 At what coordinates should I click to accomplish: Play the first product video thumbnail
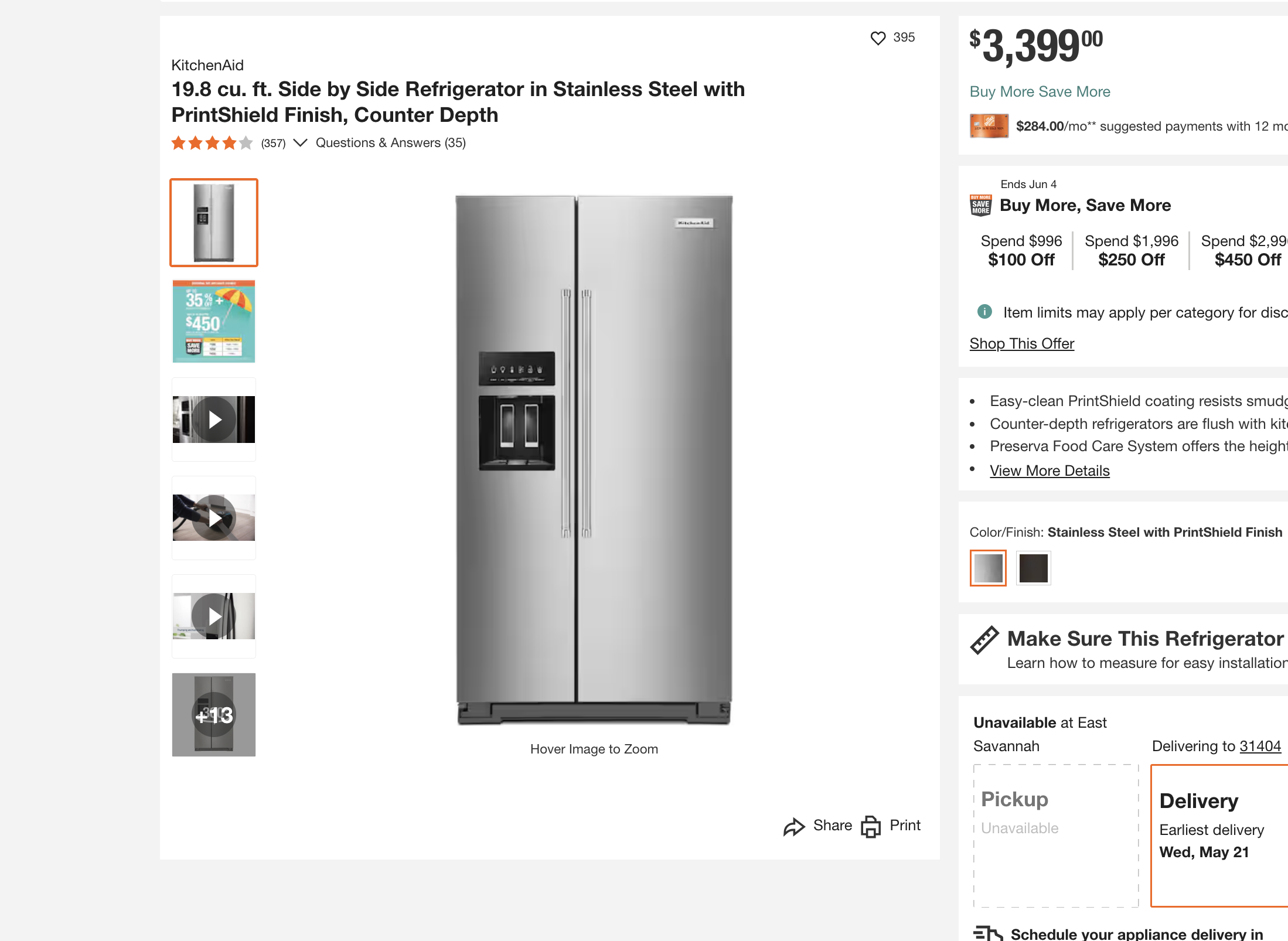tap(214, 420)
